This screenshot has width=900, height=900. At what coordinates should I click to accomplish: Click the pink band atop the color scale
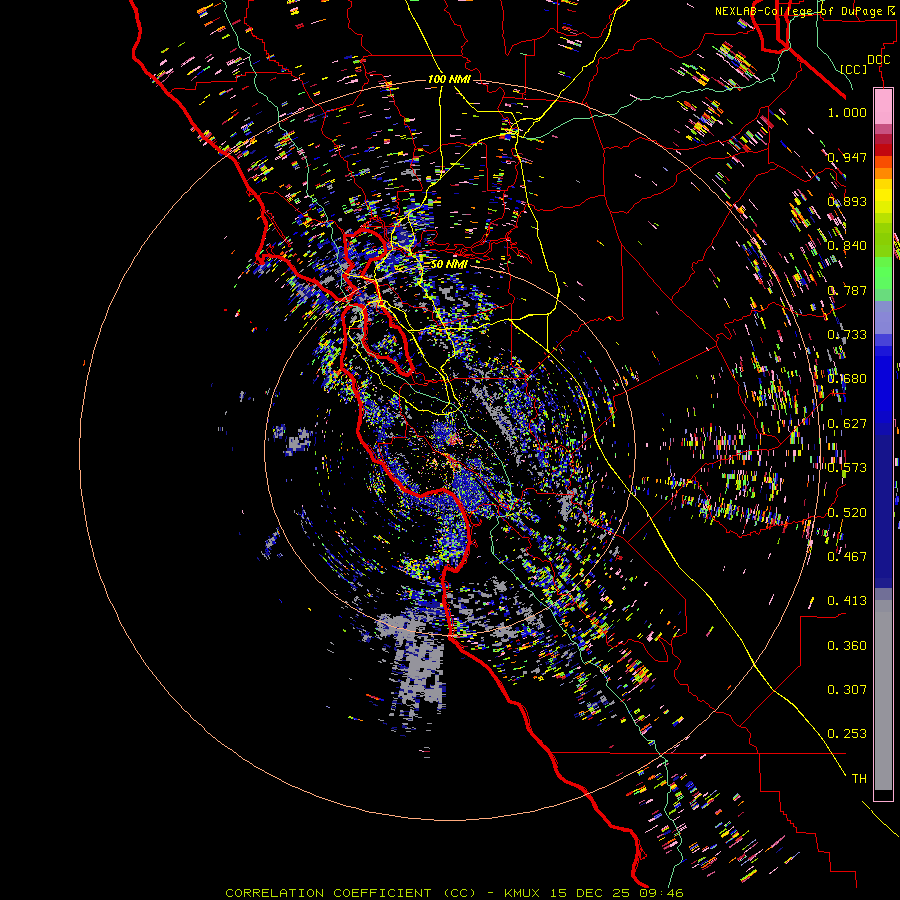pos(883,106)
